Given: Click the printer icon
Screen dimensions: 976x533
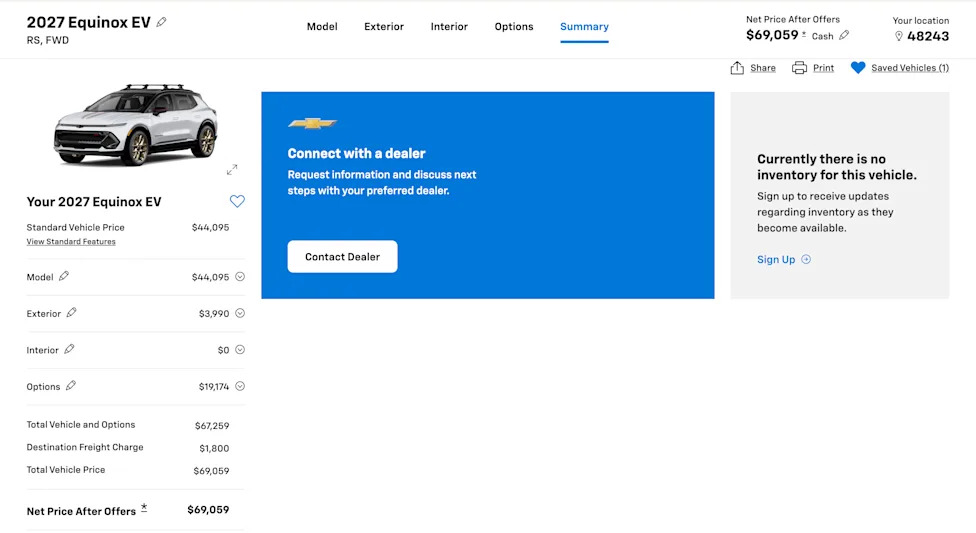Looking at the screenshot, I should click(x=799, y=68).
